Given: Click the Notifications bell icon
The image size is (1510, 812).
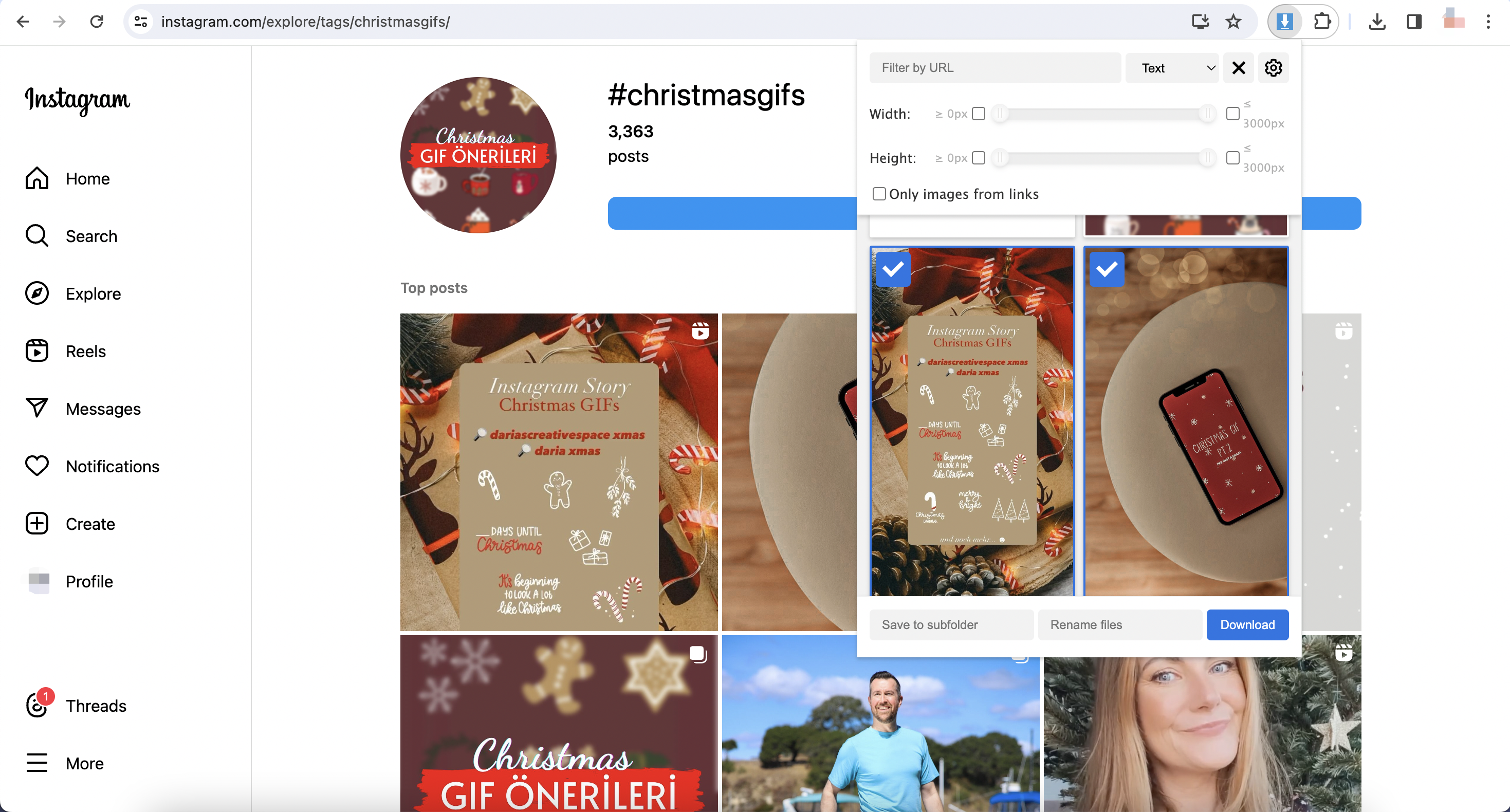Looking at the screenshot, I should (37, 466).
